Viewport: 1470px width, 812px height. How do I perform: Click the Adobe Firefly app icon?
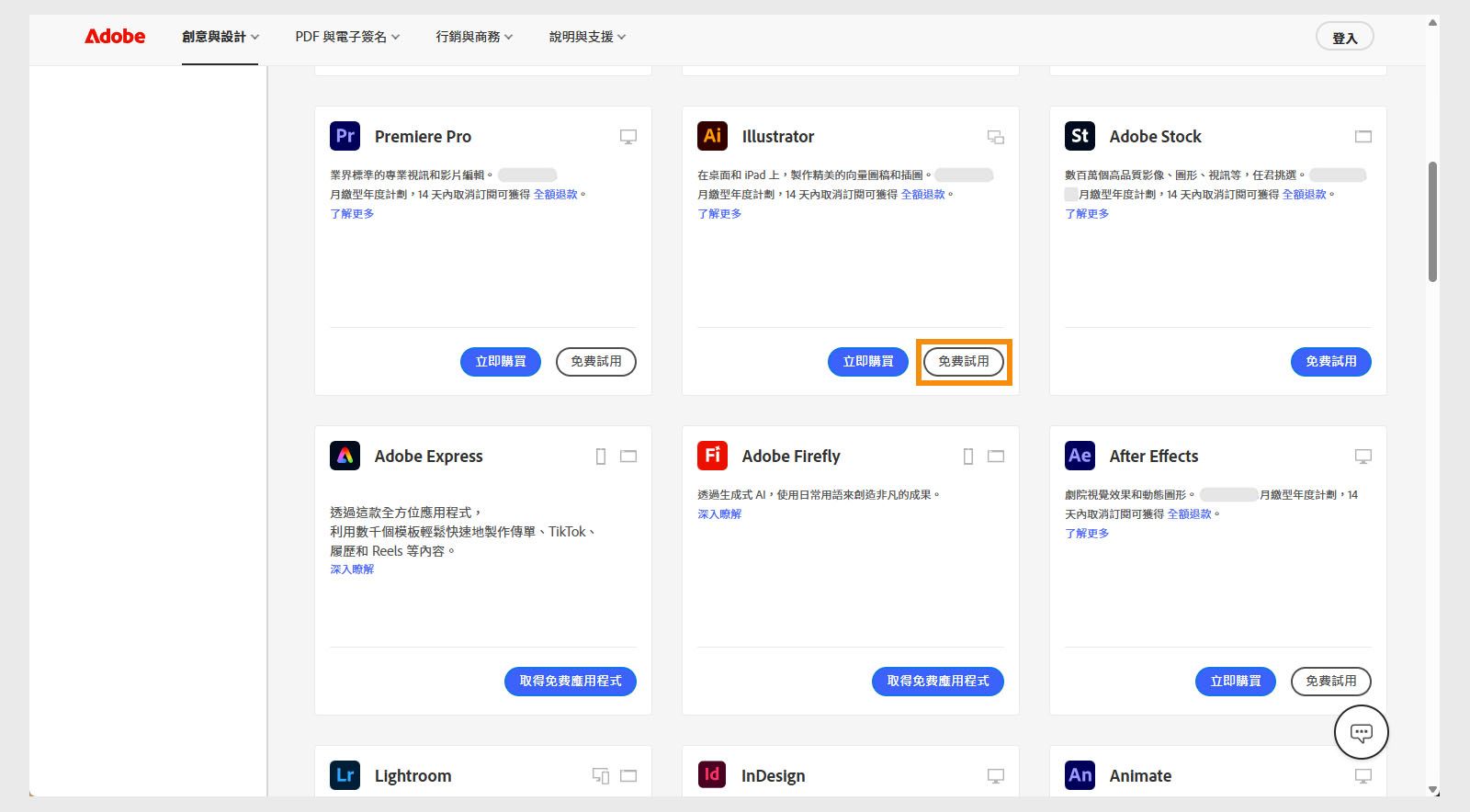point(712,456)
